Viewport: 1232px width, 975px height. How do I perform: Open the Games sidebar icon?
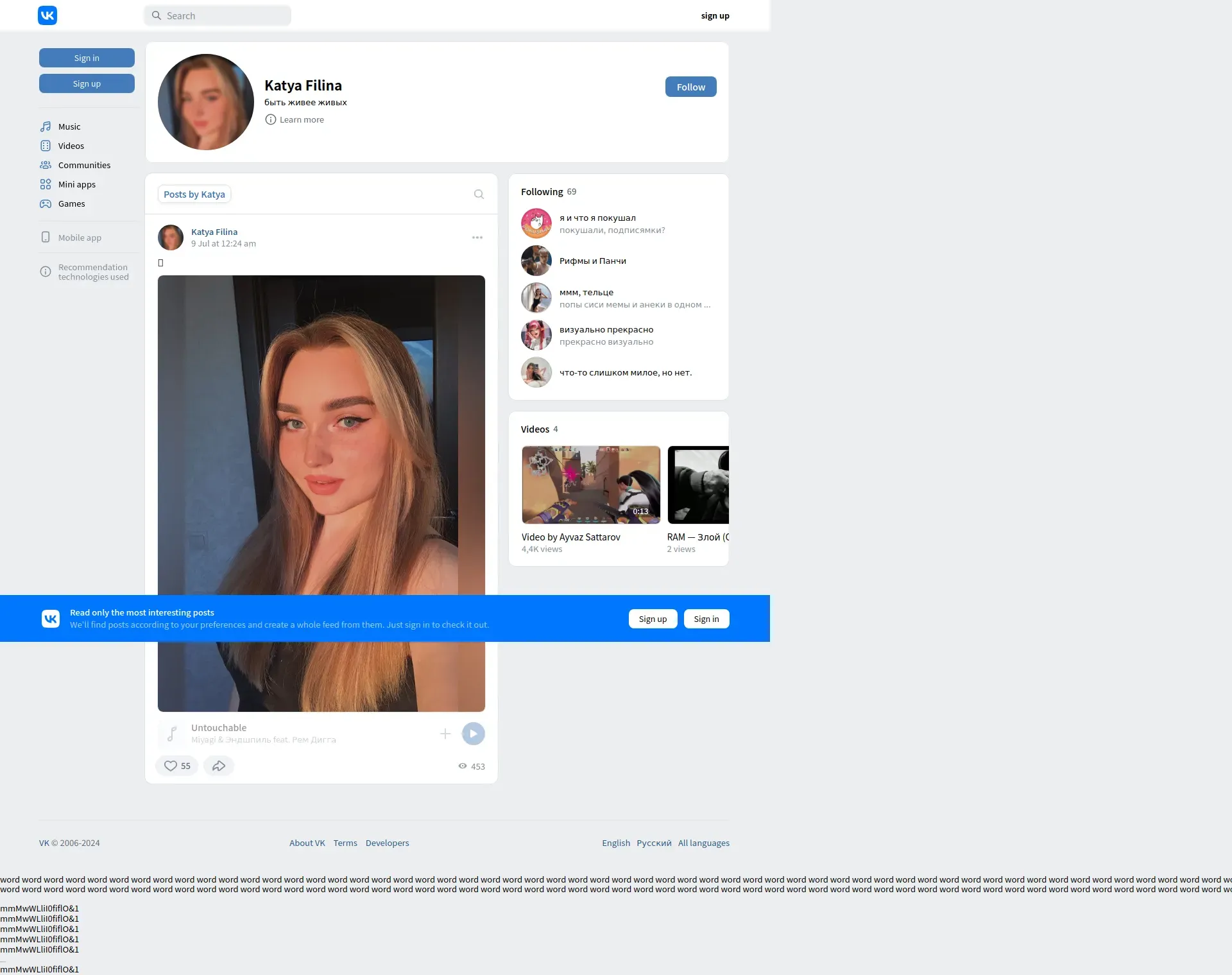pos(46,203)
